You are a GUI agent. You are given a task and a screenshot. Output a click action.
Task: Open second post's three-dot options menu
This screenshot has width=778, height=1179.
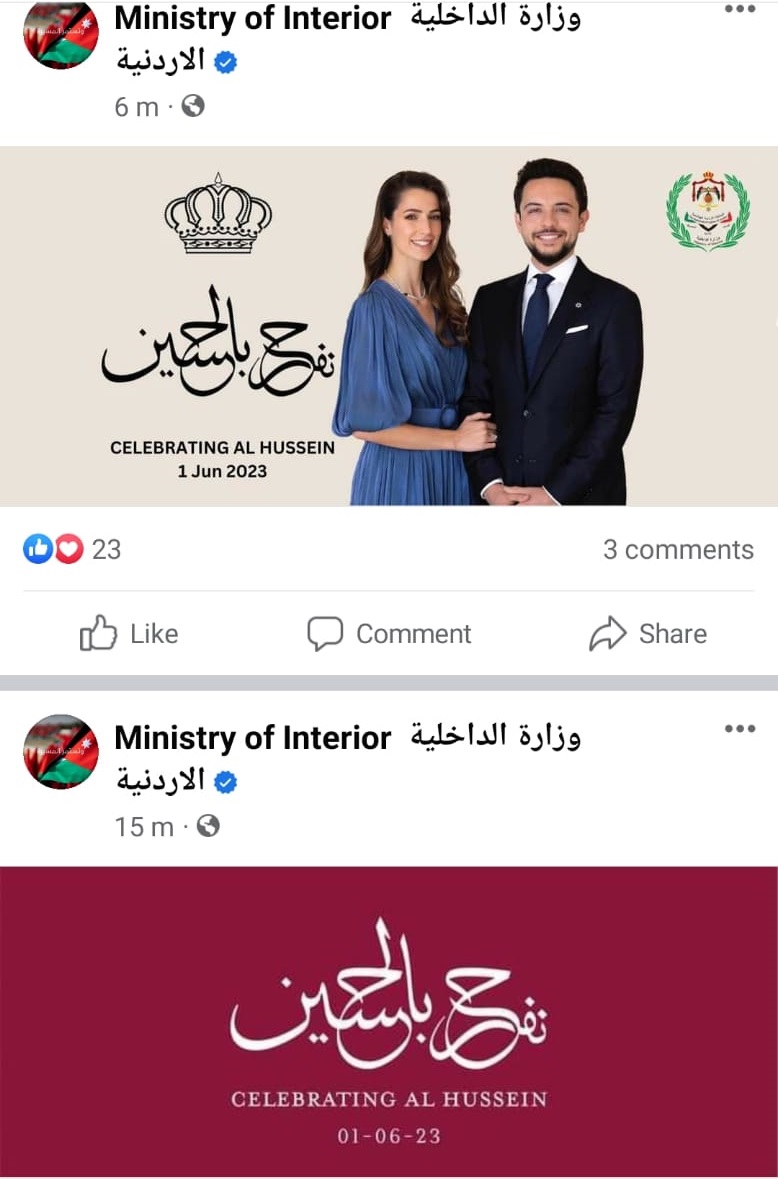[740, 729]
